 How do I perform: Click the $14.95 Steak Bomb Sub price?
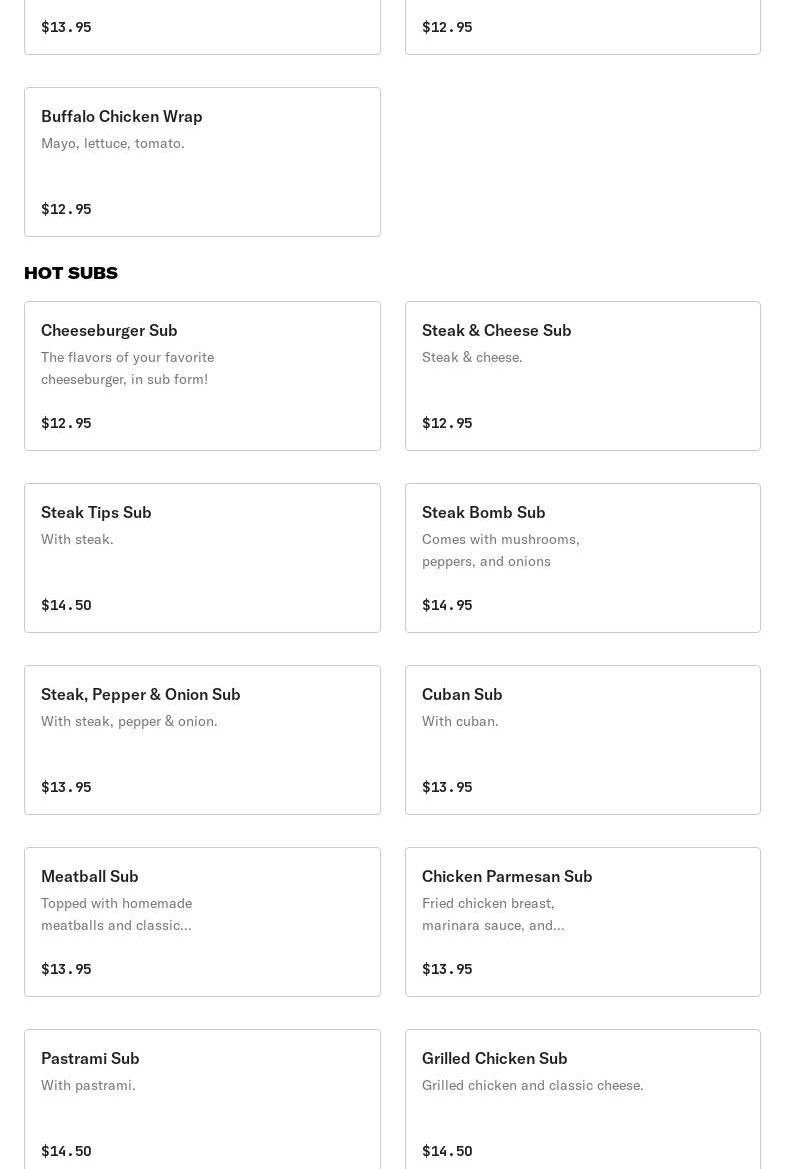point(447,605)
